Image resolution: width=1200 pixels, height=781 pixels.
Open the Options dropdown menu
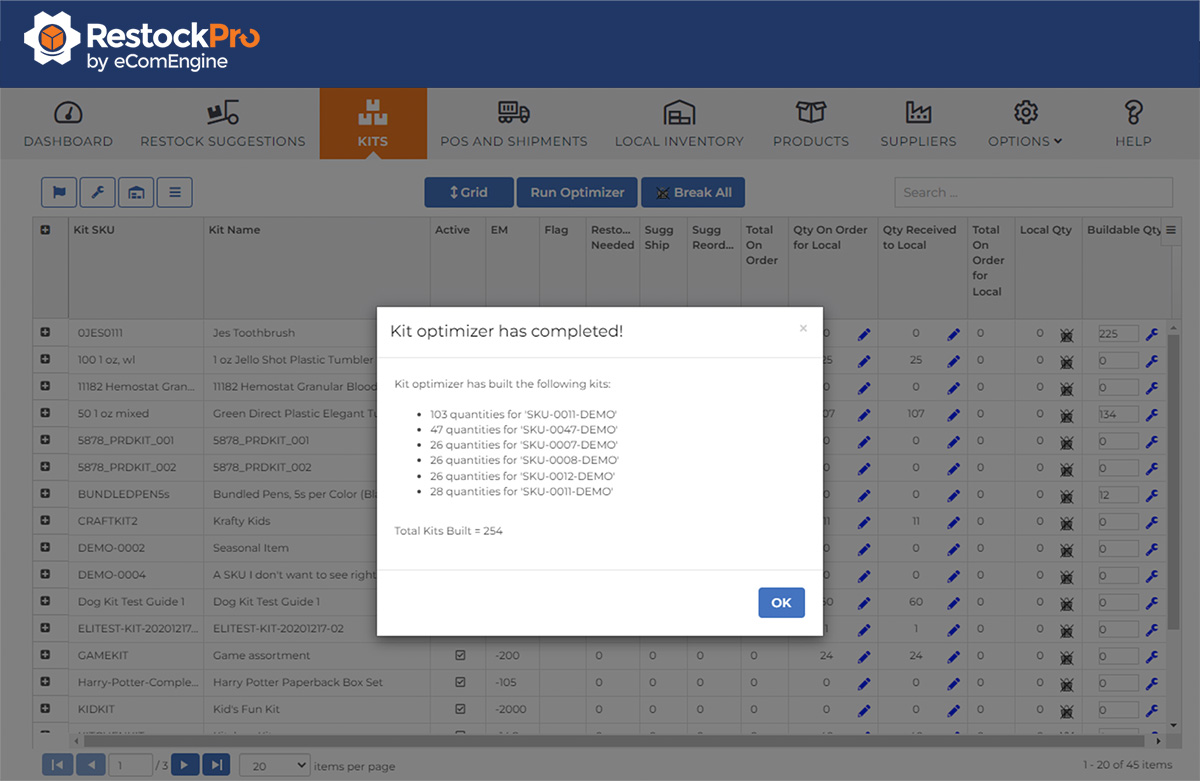click(x=1025, y=124)
